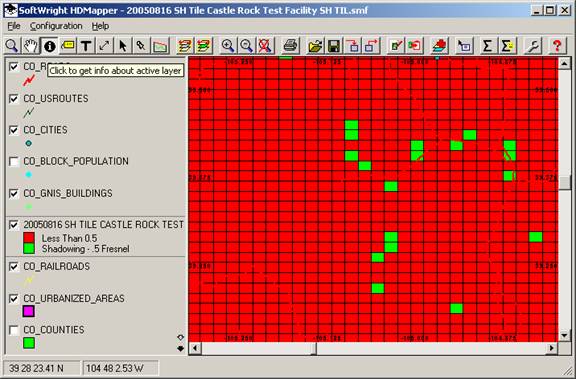Select the magnifier zoom tool
This screenshot has width=576, height=379.
tap(12, 46)
